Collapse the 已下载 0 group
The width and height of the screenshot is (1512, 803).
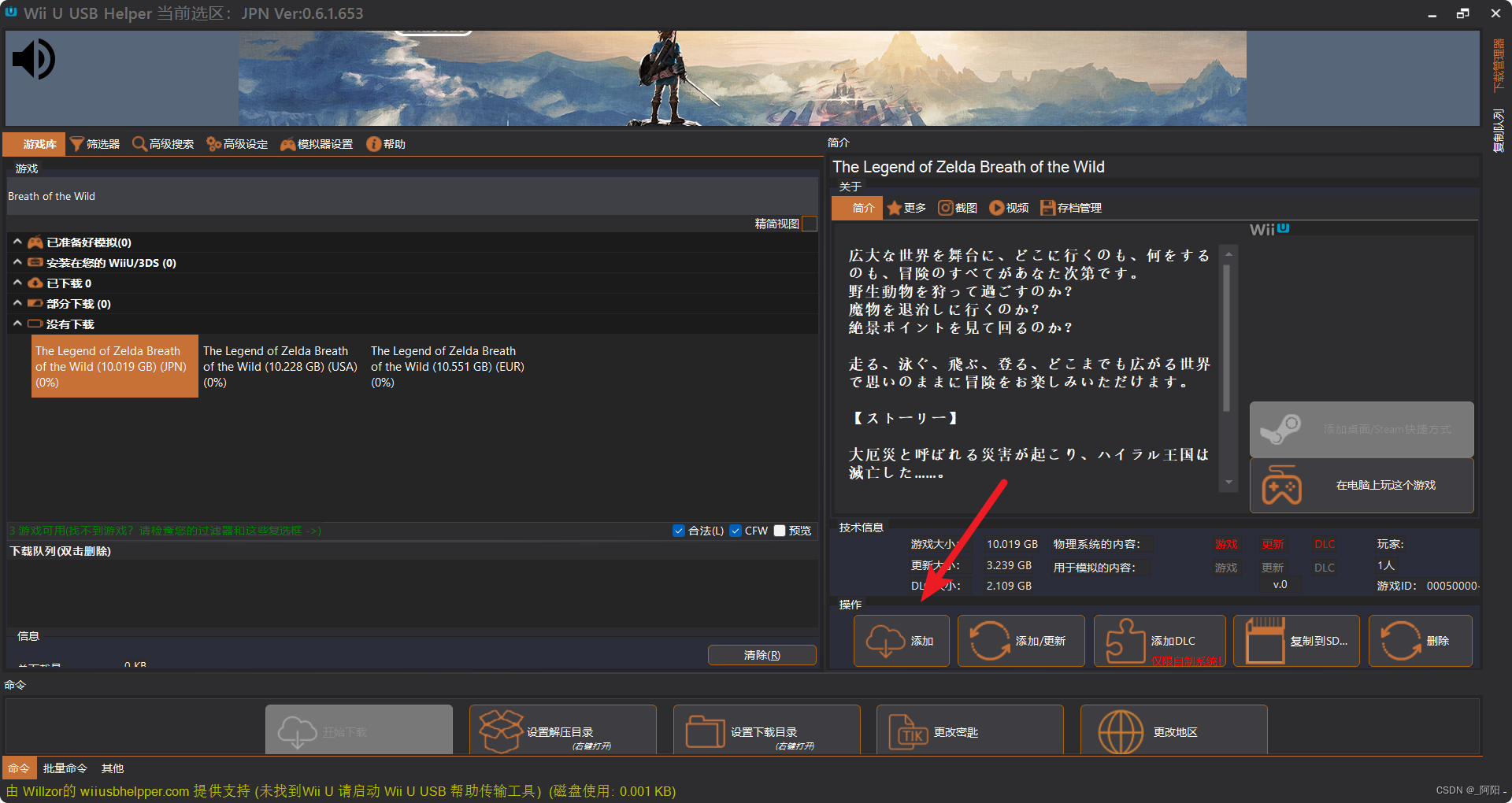pos(17,283)
